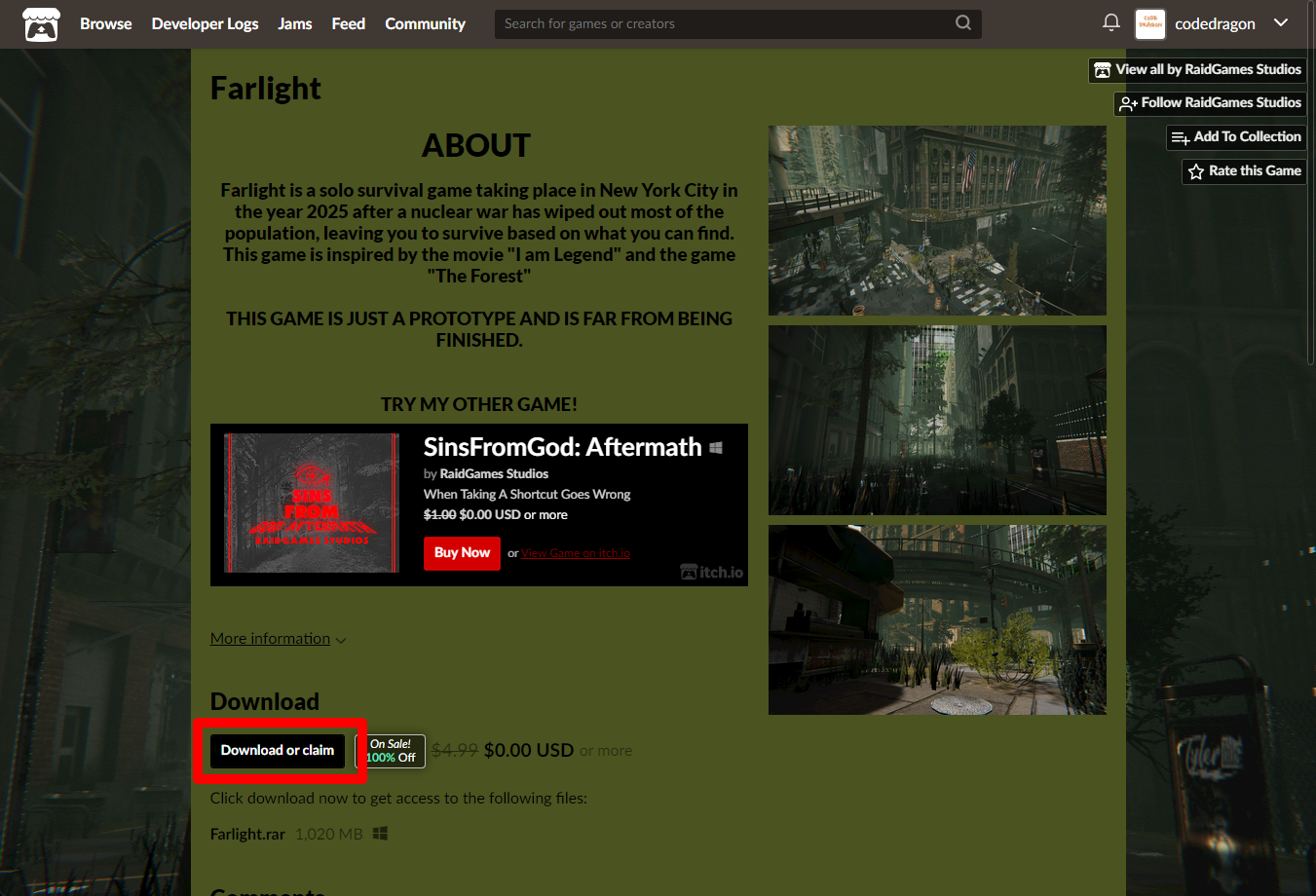1316x896 pixels.
Task: Follow RaidGames Studios
Action: pos(1210,103)
